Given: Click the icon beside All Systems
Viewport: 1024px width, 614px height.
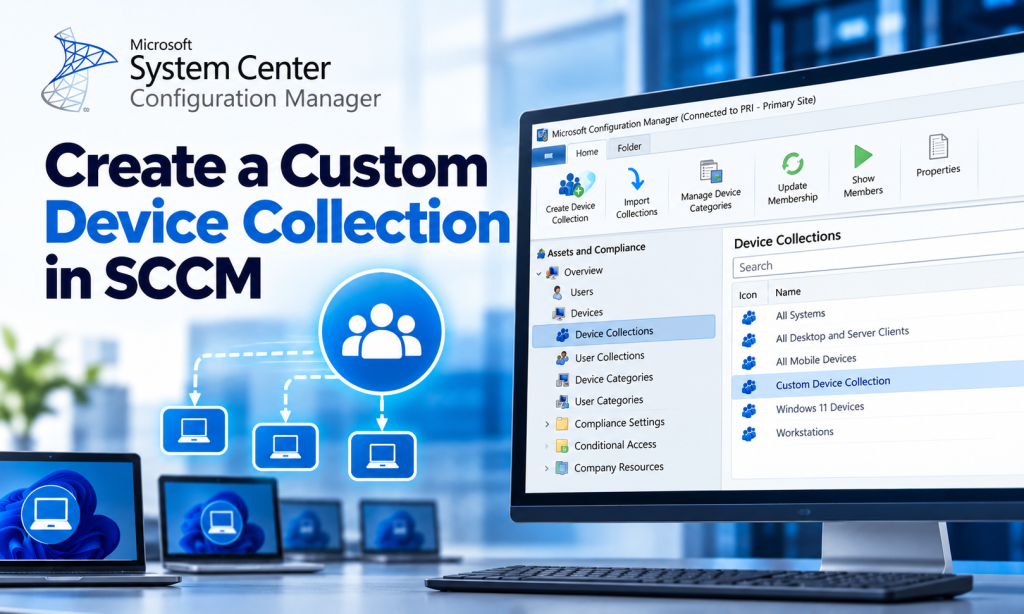Looking at the screenshot, I should click(749, 317).
